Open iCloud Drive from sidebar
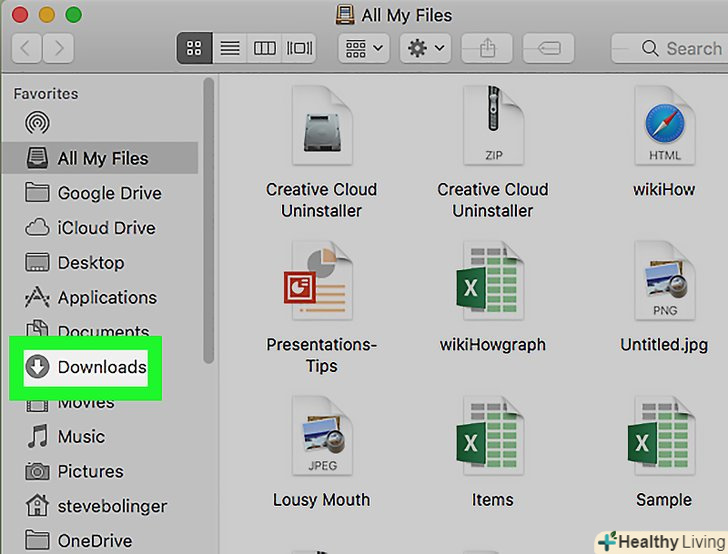The image size is (728, 554). 105,228
